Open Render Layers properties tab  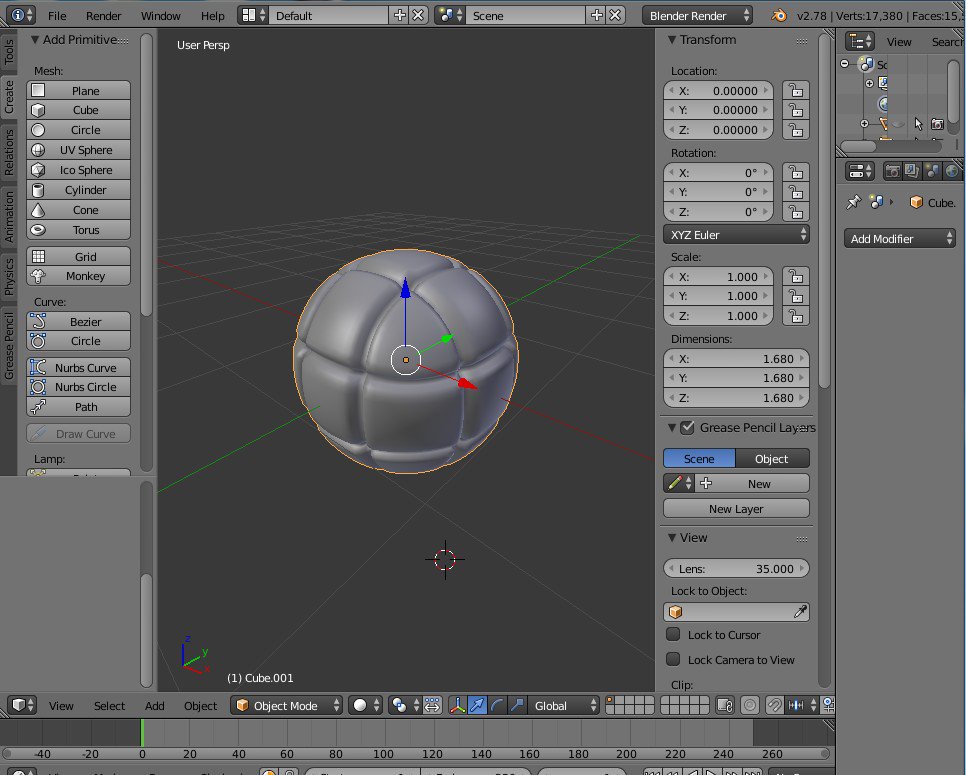pos(912,171)
